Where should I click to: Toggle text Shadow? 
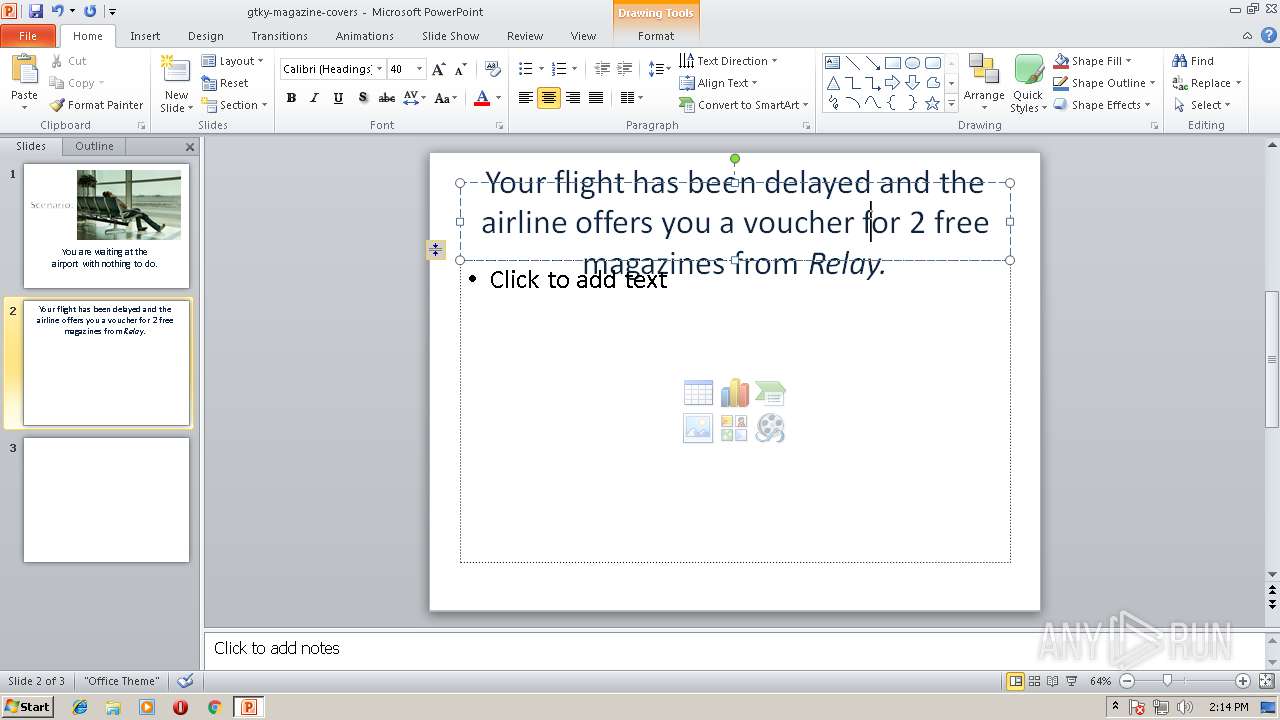362,98
